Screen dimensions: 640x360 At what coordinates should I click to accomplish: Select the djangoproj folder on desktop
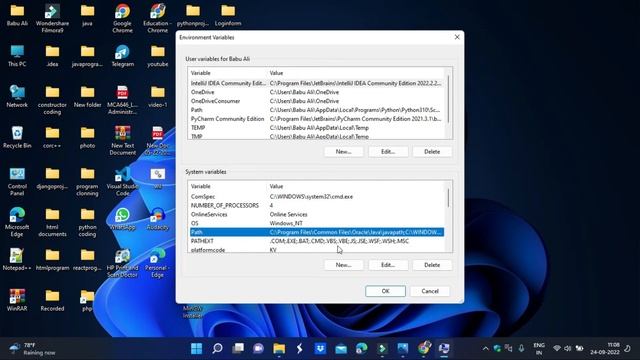[52, 178]
